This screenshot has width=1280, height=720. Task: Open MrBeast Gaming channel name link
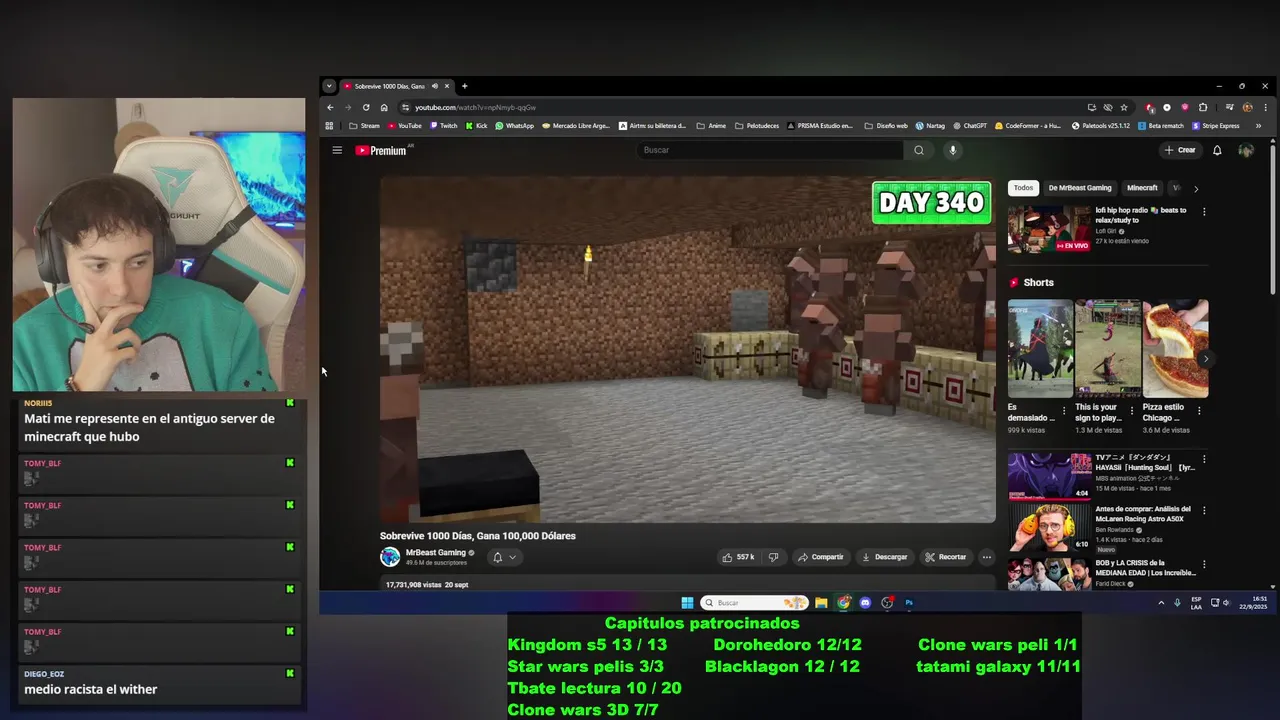click(435, 552)
